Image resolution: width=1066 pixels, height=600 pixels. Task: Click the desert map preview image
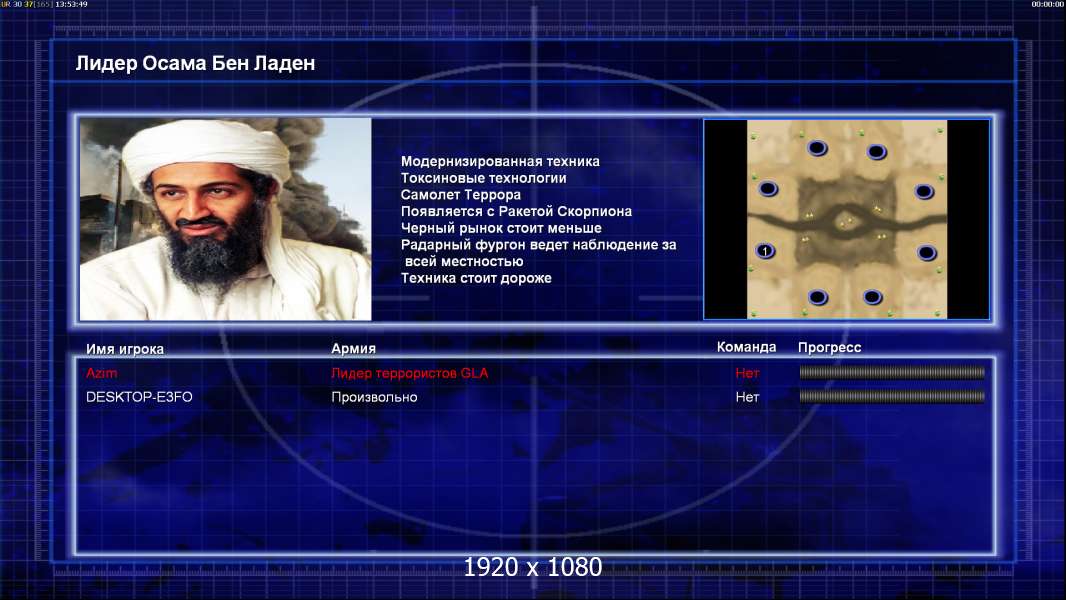click(x=846, y=219)
